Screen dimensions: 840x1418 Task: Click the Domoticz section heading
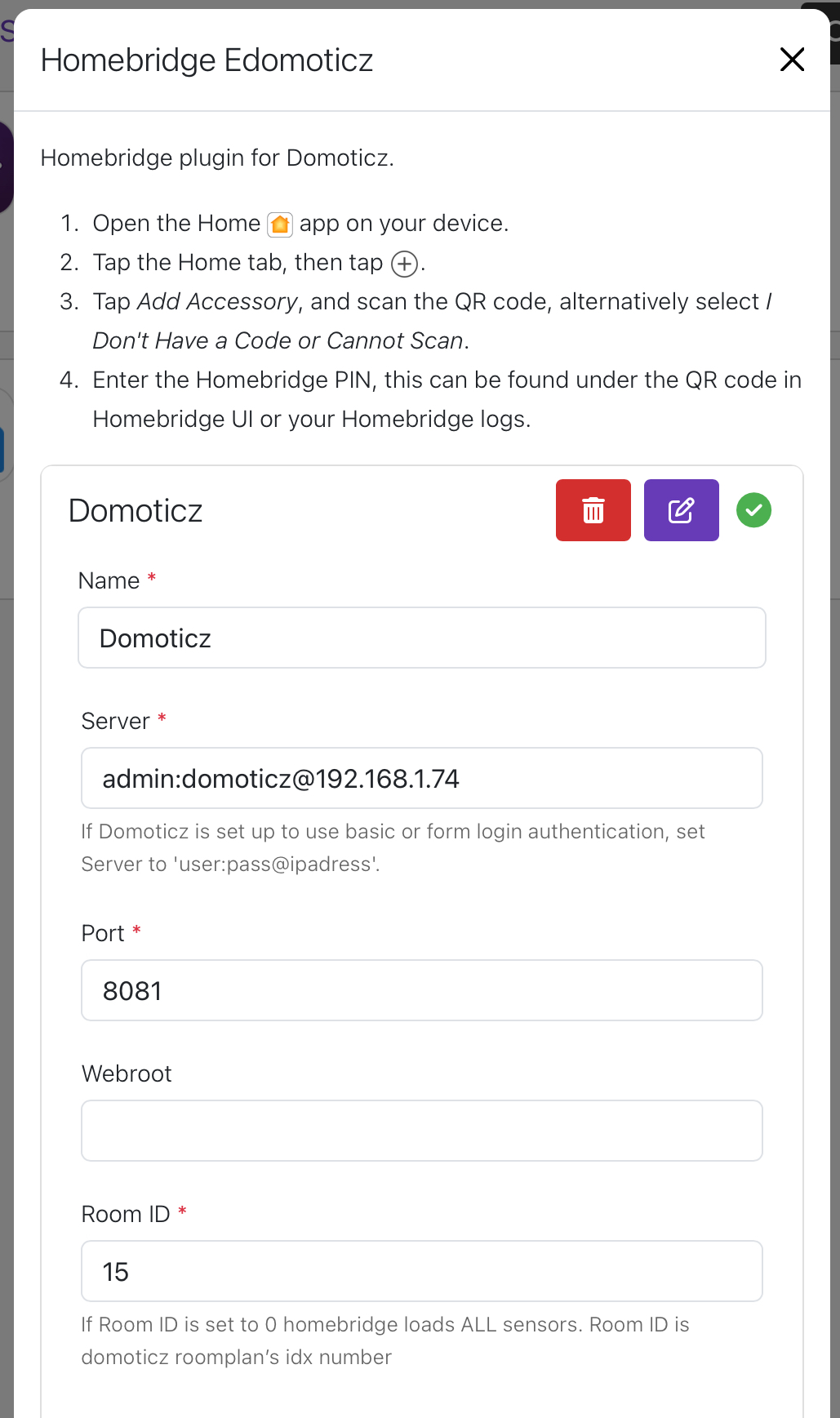coord(136,510)
